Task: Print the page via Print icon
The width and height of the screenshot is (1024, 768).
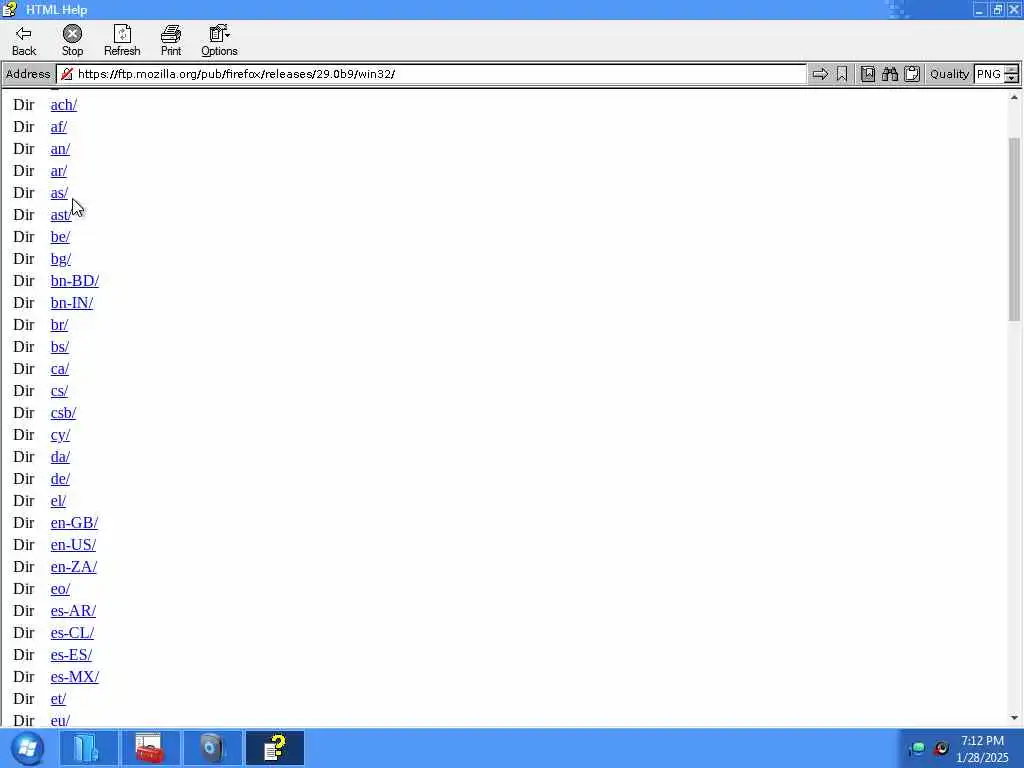Action: [x=171, y=40]
